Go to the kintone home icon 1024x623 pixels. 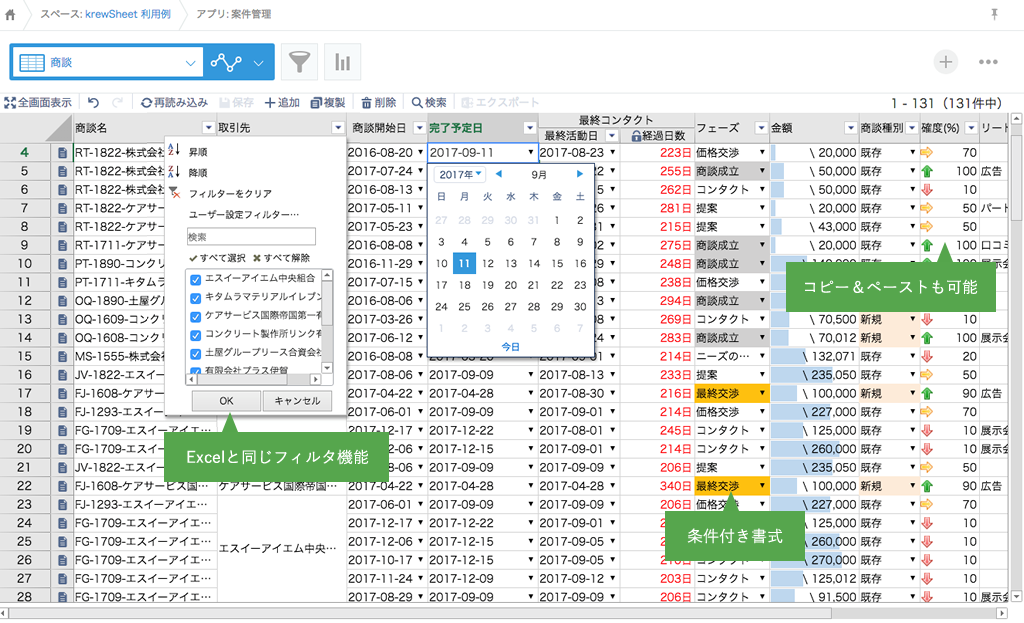click(10, 14)
